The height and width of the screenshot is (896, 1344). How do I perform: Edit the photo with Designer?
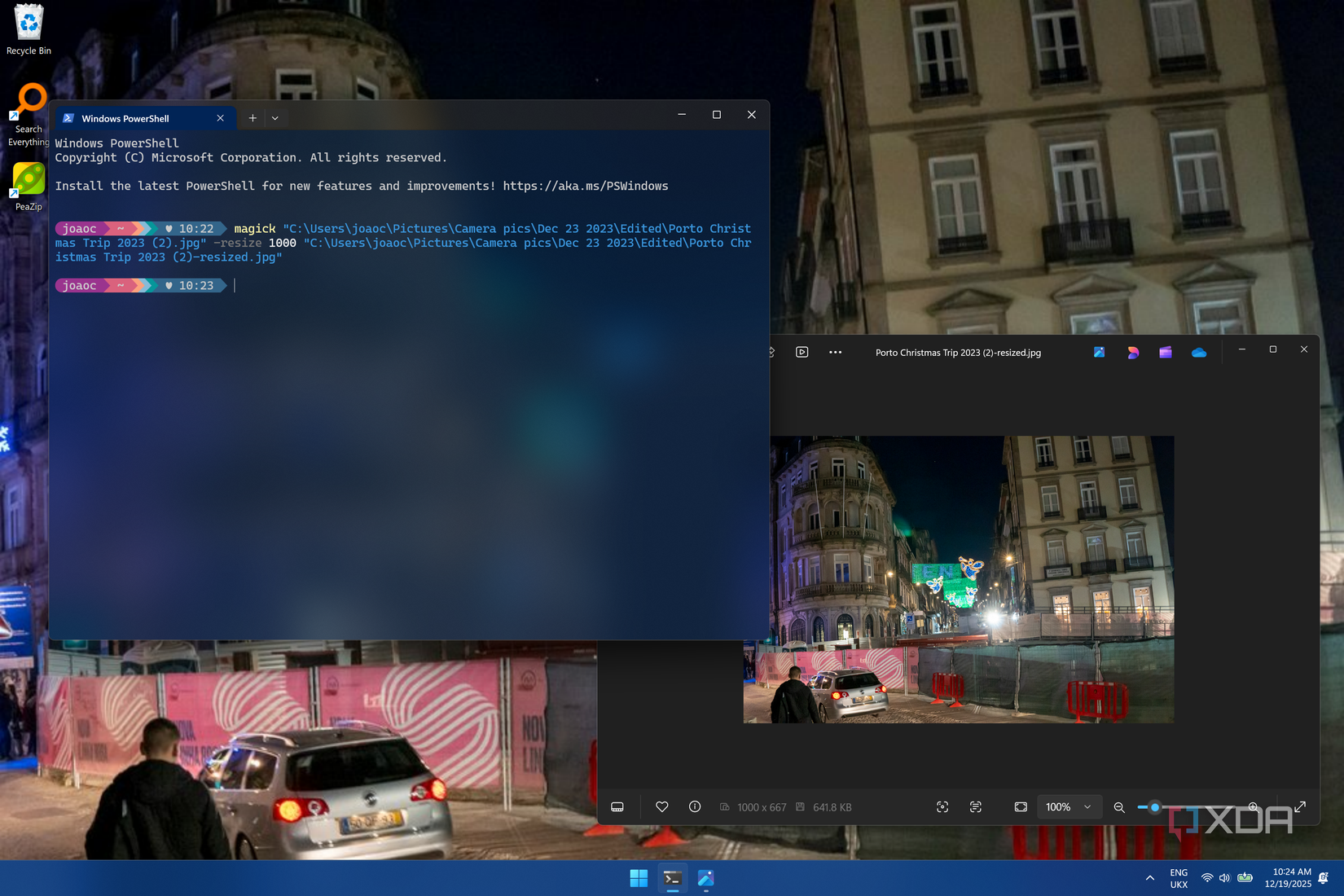[1133, 352]
